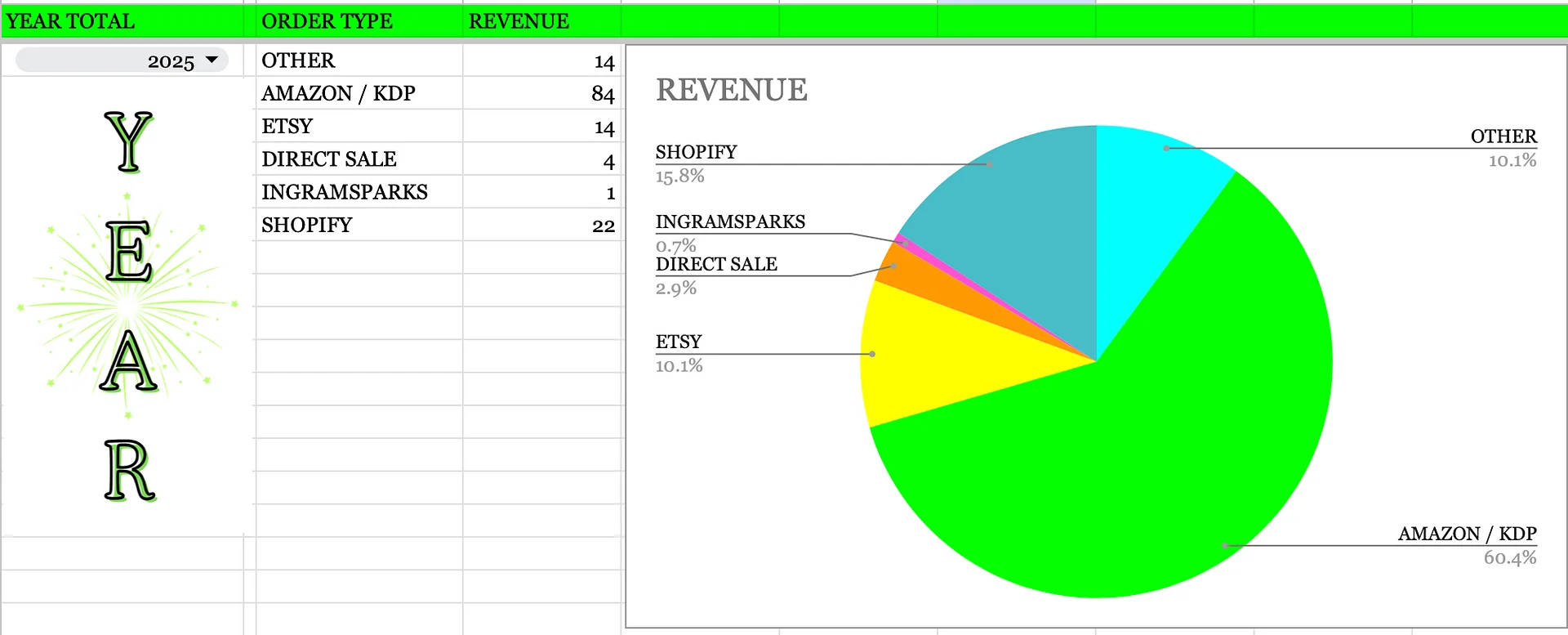Image resolution: width=1568 pixels, height=635 pixels.
Task: Click the REVENUE chart title
Action: click(x=732, y=90)
